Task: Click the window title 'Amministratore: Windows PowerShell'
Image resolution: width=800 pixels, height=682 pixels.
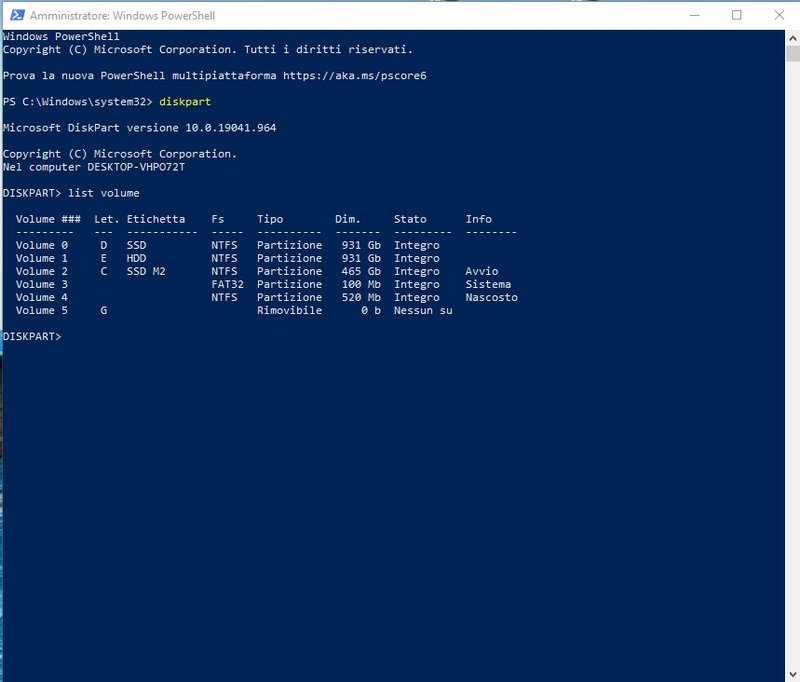Action: pyautogui.click(x=122, y=16)
